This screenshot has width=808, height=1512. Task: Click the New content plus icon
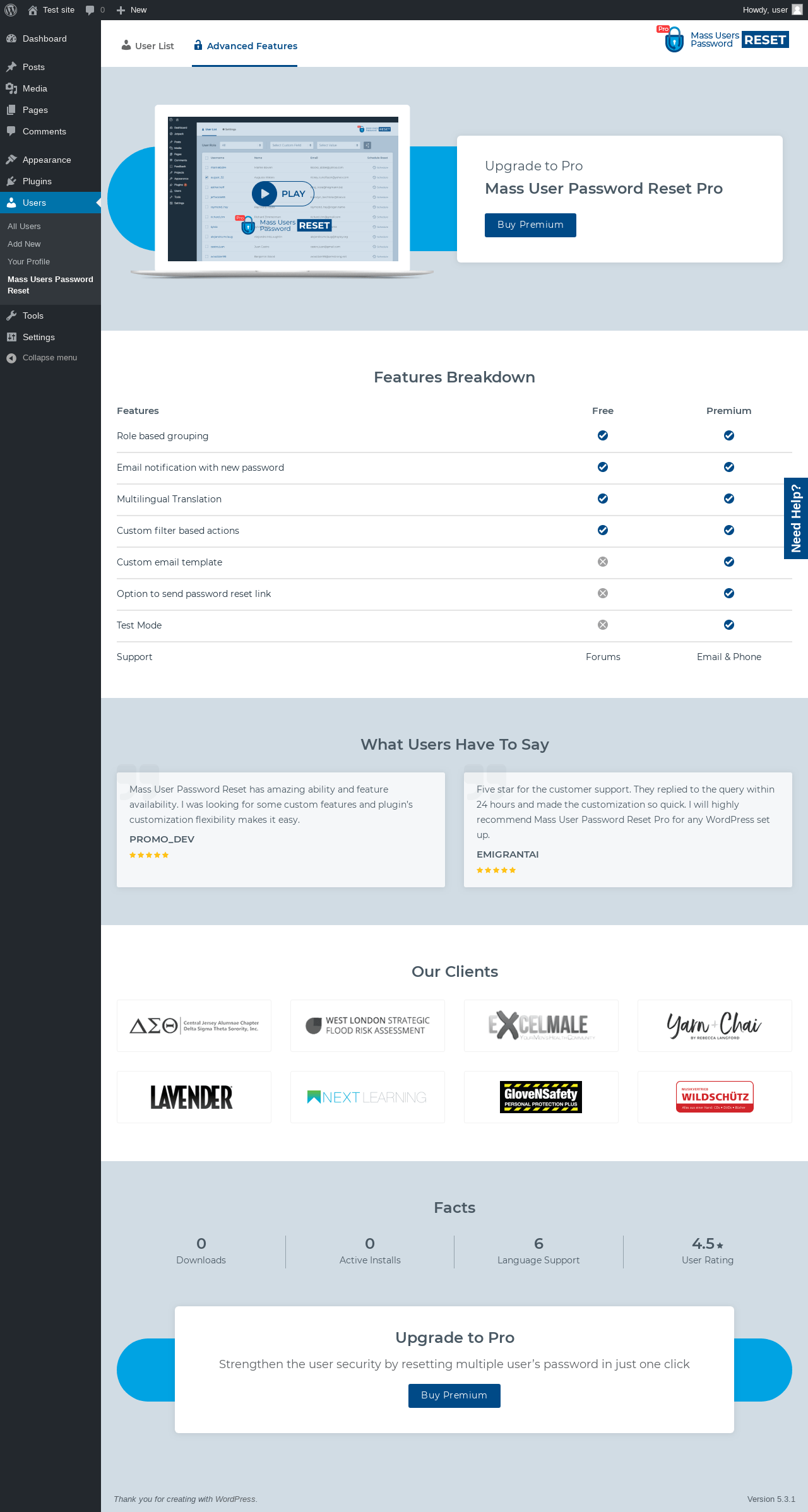[121, 10]
